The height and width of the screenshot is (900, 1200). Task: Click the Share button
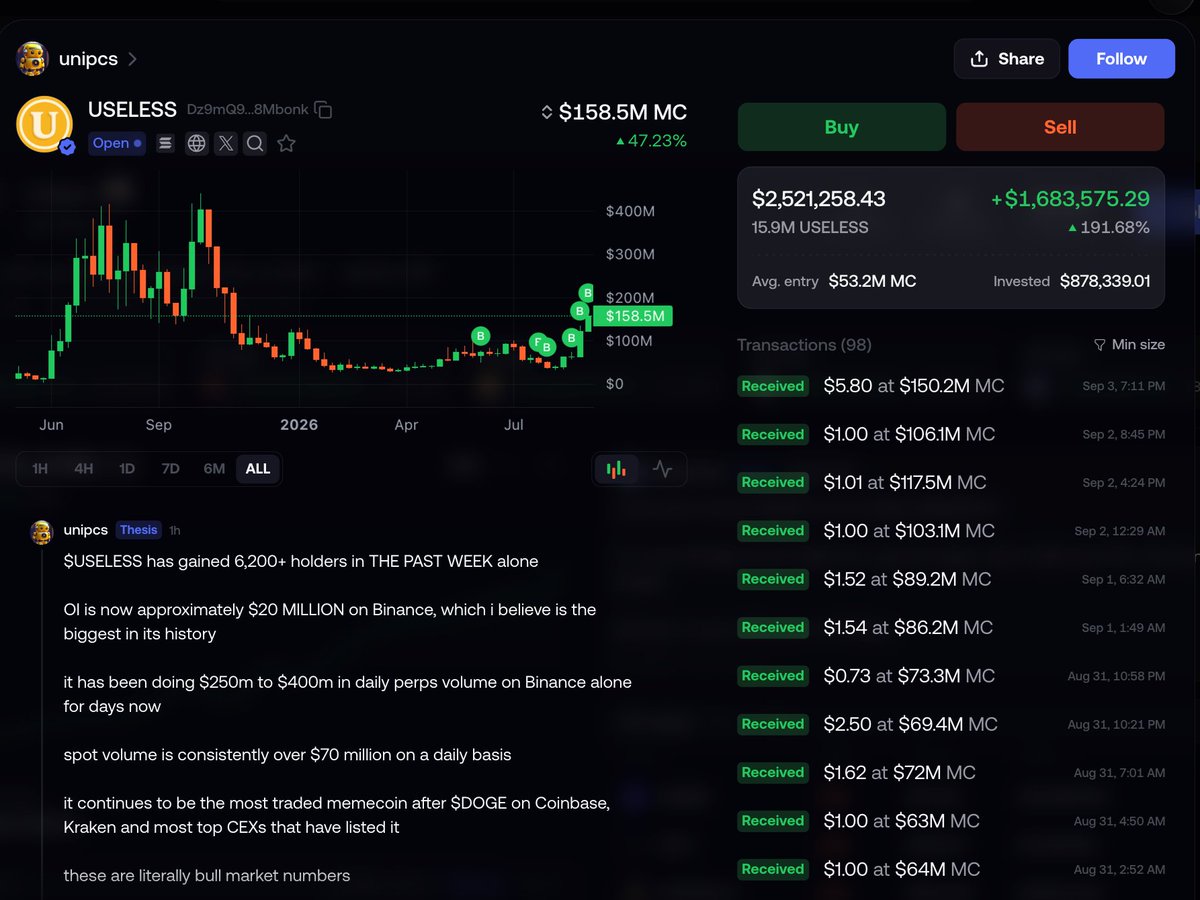point(1007,59)
